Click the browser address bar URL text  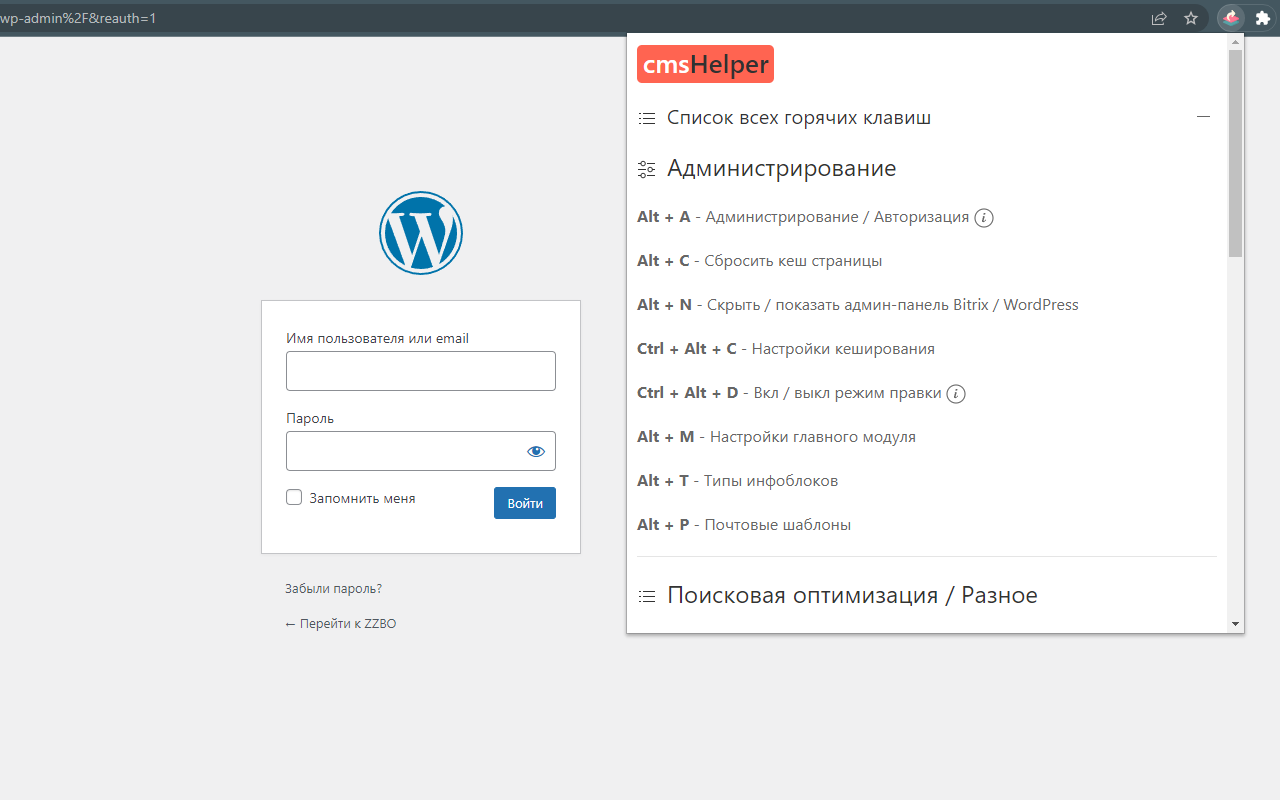pos(78,18)
